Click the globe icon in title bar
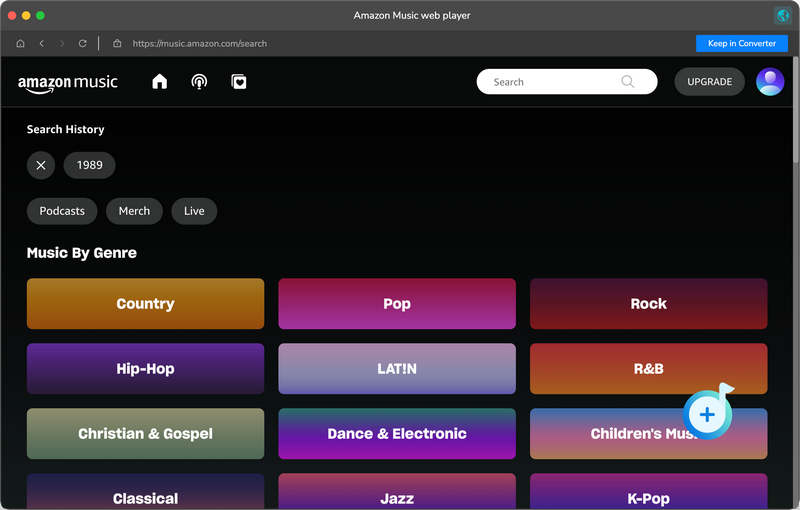This screenshot has height=510, width=800. [782, 15]
